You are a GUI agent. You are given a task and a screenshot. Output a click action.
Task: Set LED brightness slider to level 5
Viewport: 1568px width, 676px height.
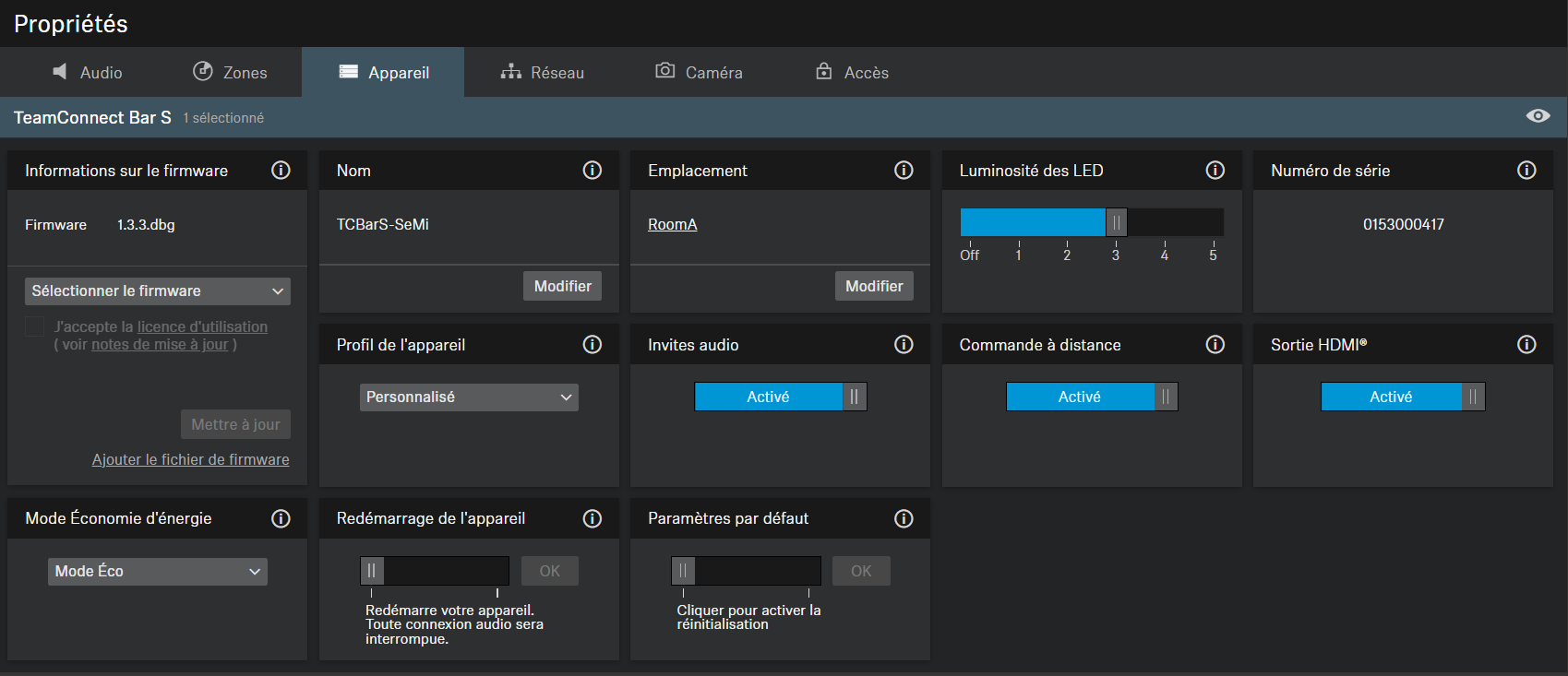[x=1213, y=223]
